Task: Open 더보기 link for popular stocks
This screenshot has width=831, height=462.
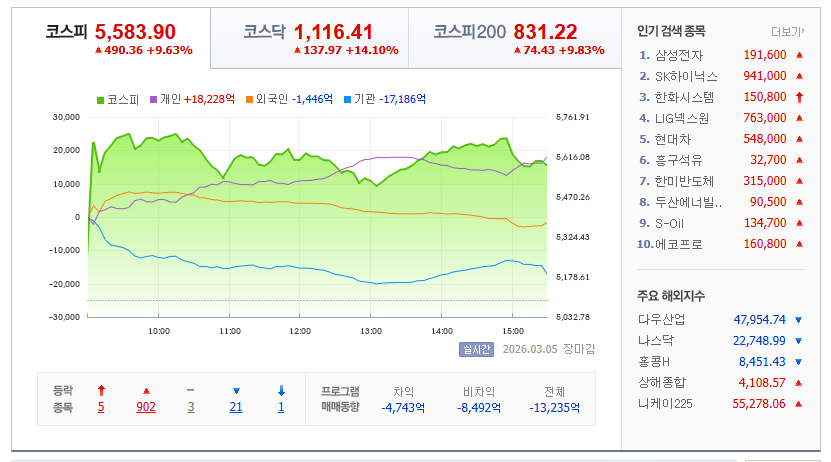Action: pyautogui.click(x=788, y=32)
